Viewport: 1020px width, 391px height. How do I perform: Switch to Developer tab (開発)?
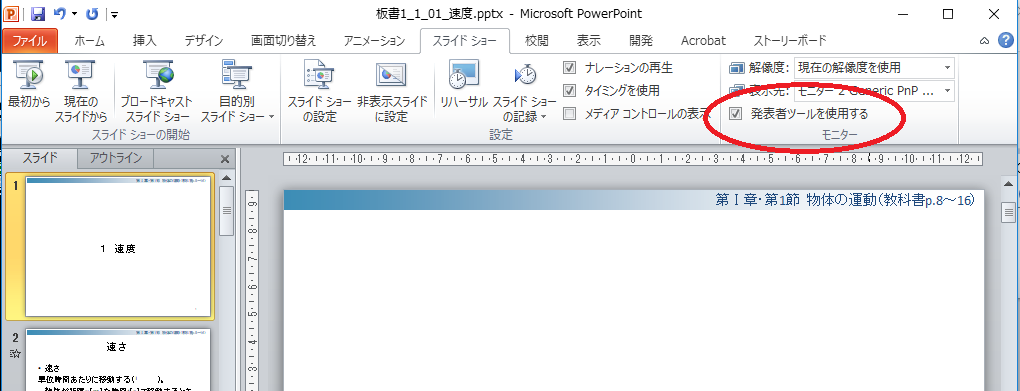(x=641, y=41)
